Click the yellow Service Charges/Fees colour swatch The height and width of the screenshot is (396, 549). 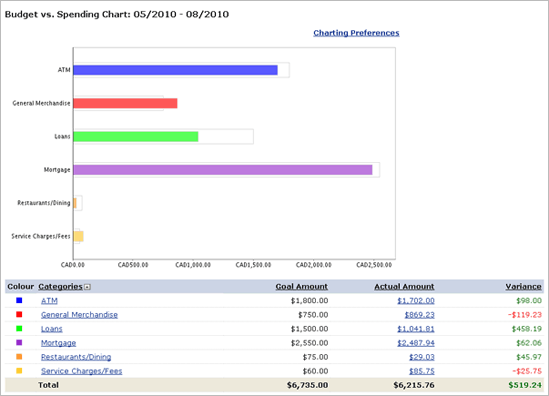(19, 370)
